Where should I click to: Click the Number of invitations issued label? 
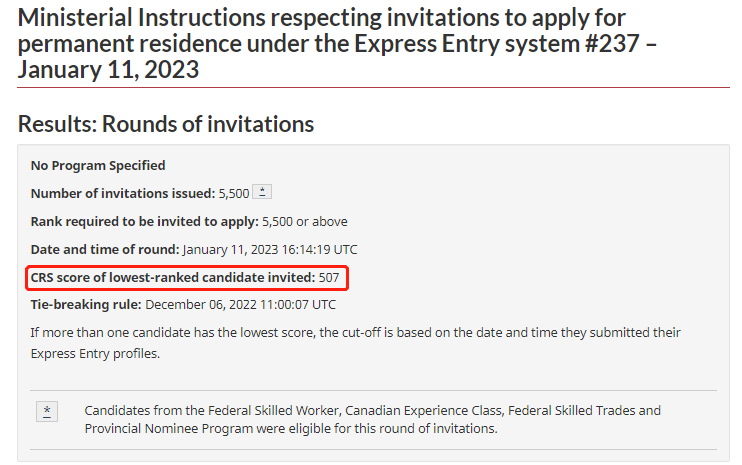point(123,193)
